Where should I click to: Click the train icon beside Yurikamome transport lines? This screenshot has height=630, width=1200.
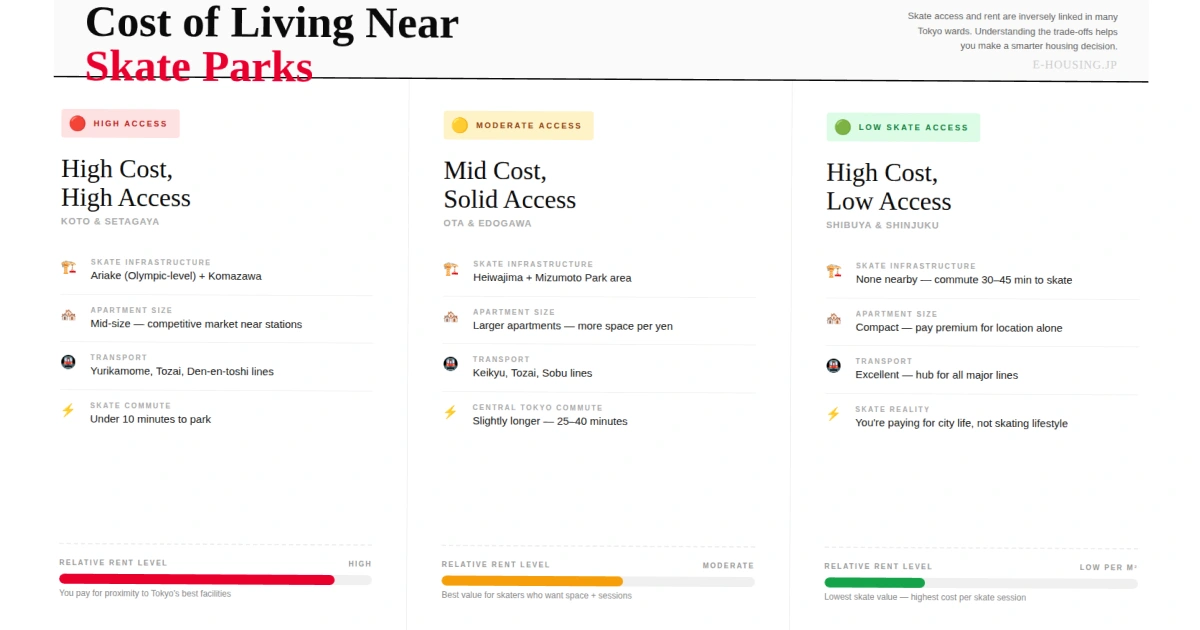68,362
